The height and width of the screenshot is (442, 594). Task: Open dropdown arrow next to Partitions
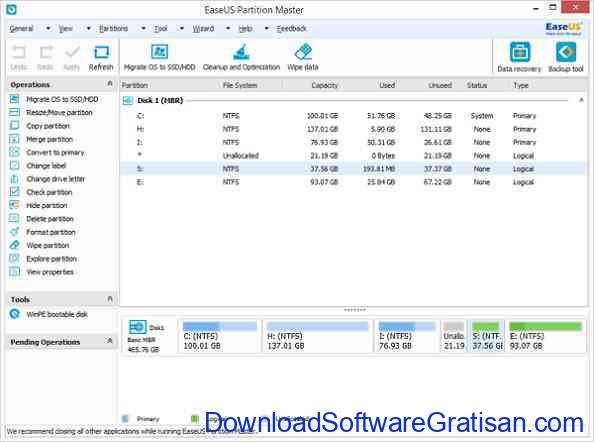(x=143, y=28)
